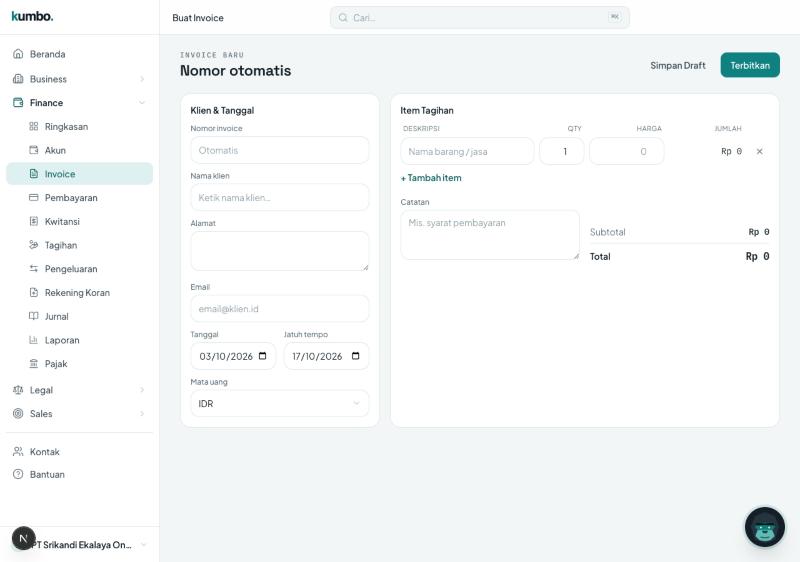Open the company switcher PT Srikandi Ekalaya
This screenshot has height=562, width=800.
coord(79,544)
